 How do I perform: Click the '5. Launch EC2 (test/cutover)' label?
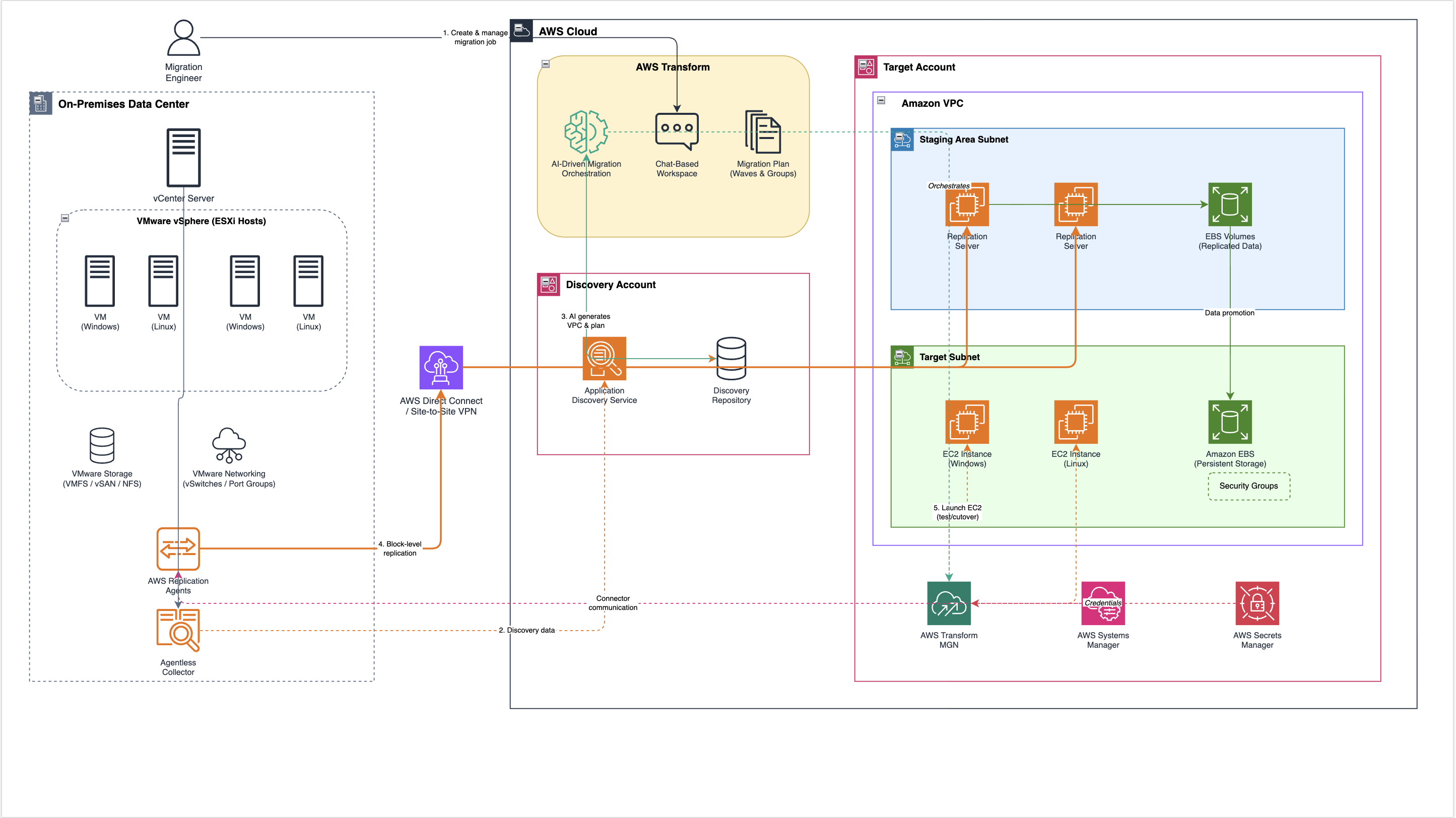[957, 512]
